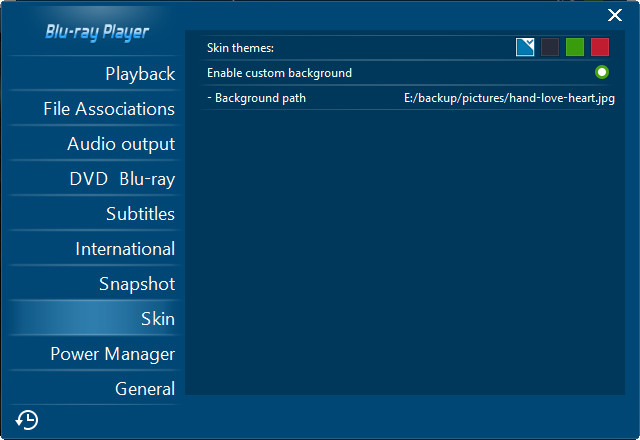
Task: Select the dark gray skin theme swatch
Action: coord(550,47)
